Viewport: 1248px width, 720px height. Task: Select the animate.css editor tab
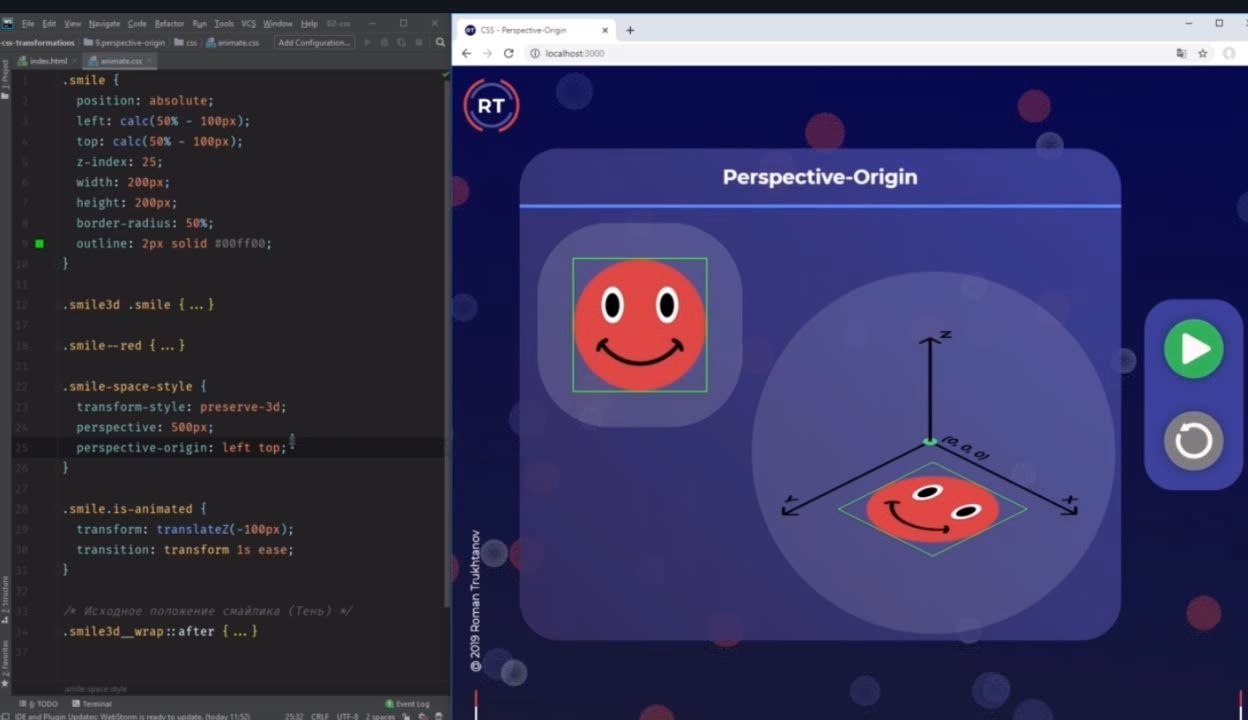[119, 61]
